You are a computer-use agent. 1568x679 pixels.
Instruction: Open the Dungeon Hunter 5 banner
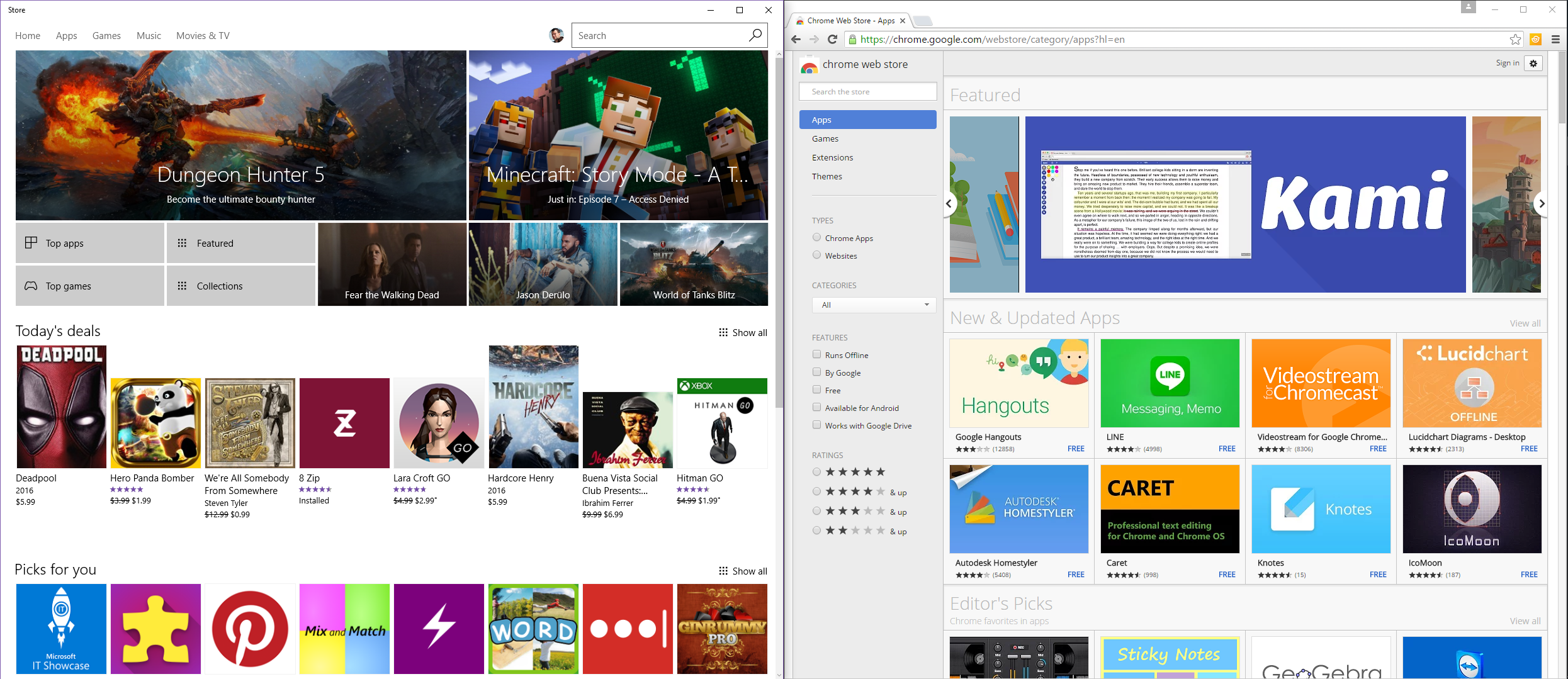(241, 135)
